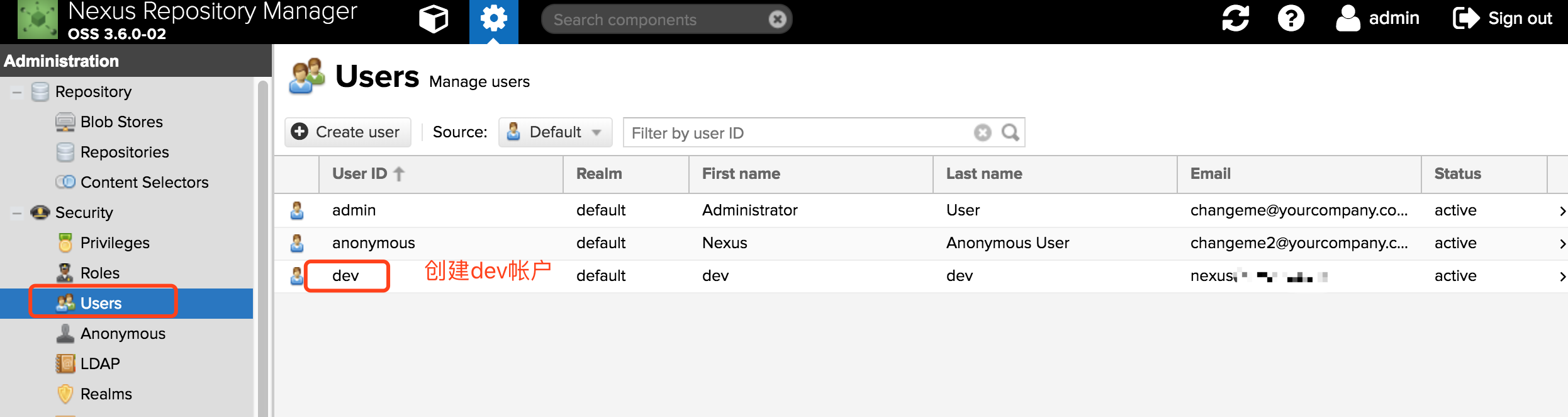Image resolution: width=1568 pixels, height=417 pixels.
Task: Sort by Status column
Action: pos(1484,174)
